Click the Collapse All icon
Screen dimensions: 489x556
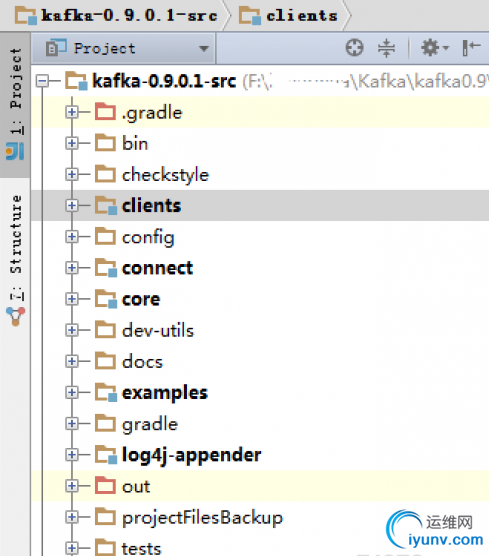click(x=386, y=48)
